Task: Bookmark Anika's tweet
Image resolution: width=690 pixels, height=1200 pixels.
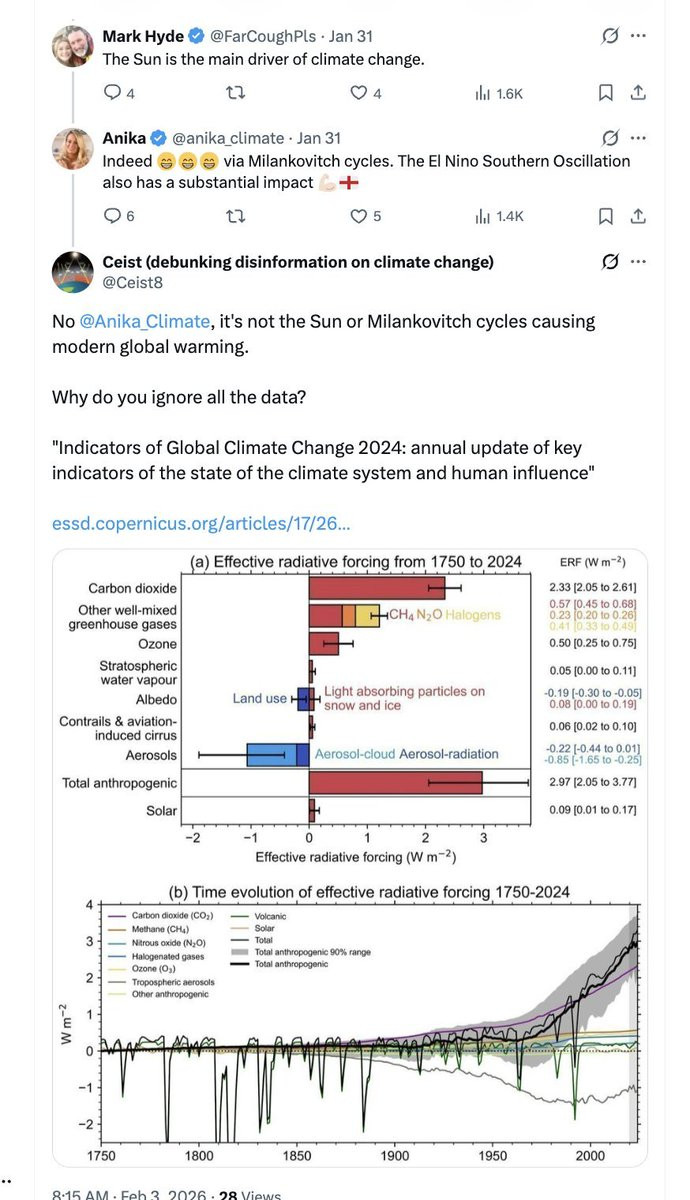Action: point(605,216)
